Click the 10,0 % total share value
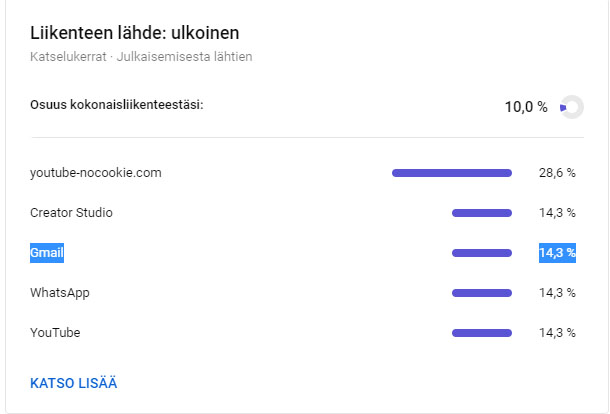 coord(526,107)
